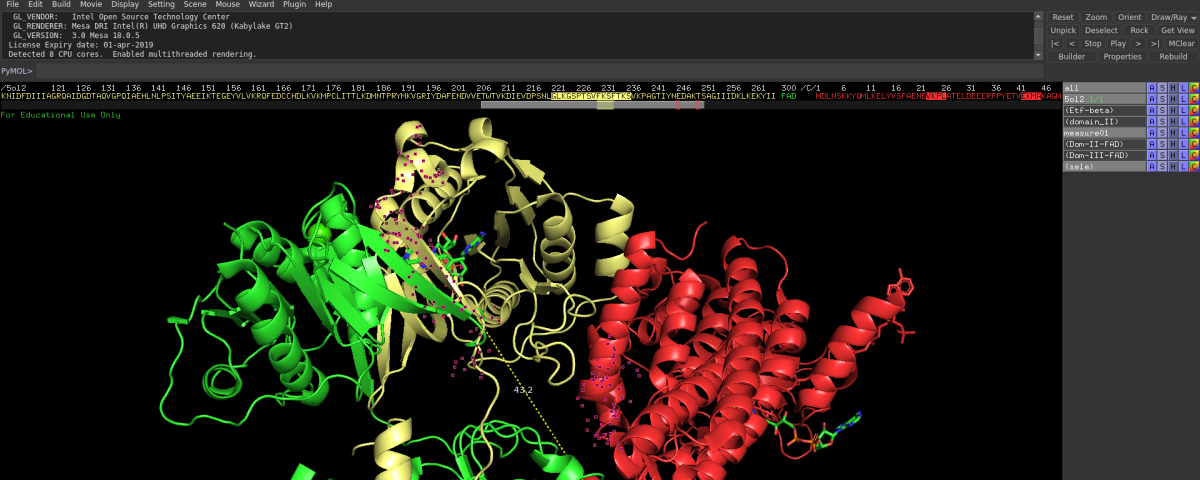Click Show (S) for domain_II selection

[1162, 121]
